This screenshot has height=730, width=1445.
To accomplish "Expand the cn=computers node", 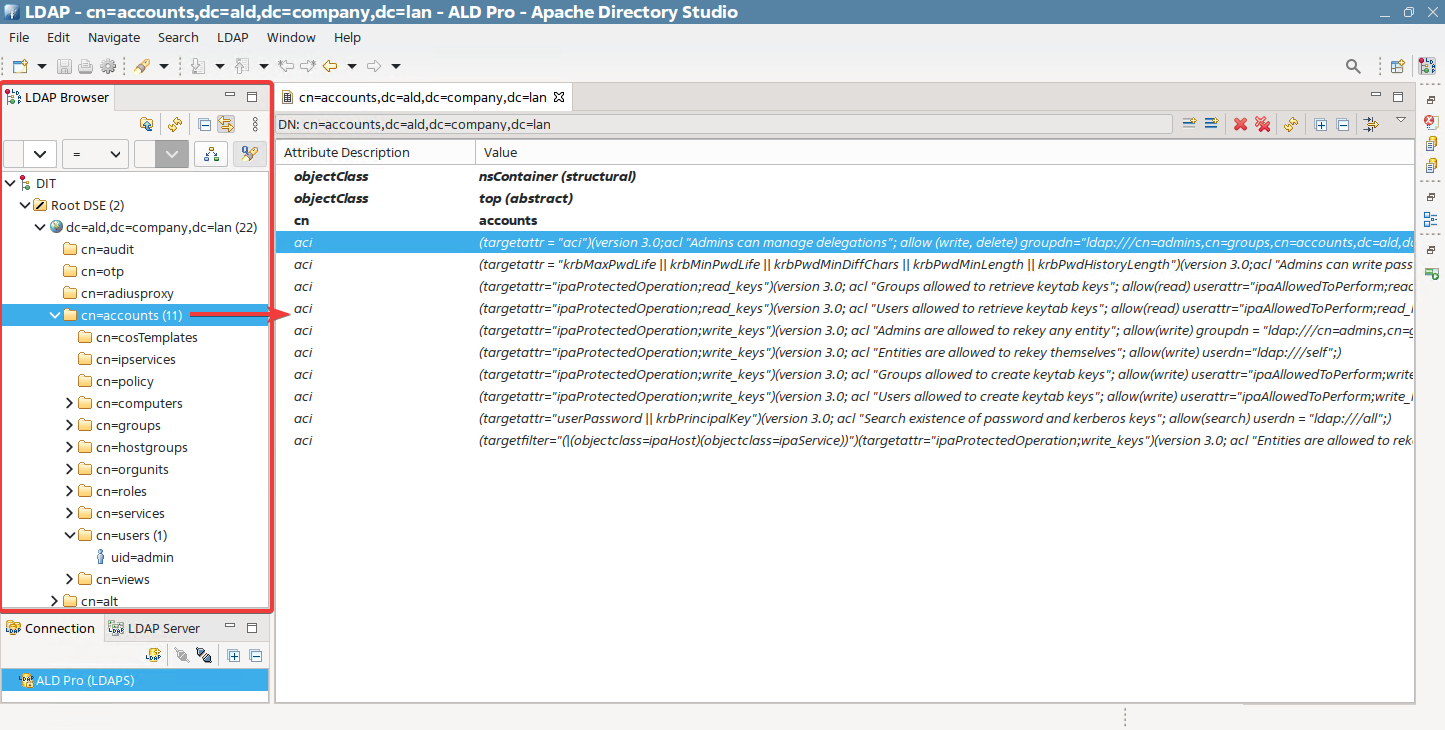I will 70,403.
